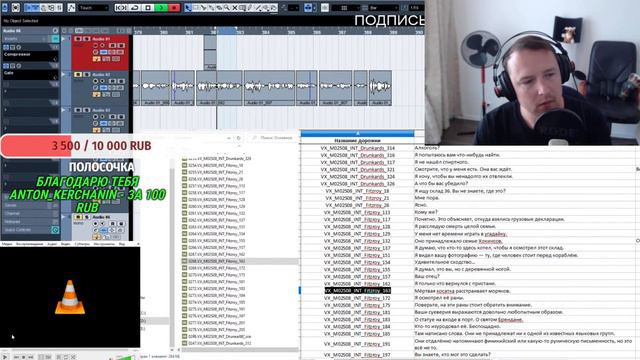Select cell VX_M02508_INT_Drunkards_317 in spreadsheet
The height and width of the screenshot is (360, 640).
(358, 162)
